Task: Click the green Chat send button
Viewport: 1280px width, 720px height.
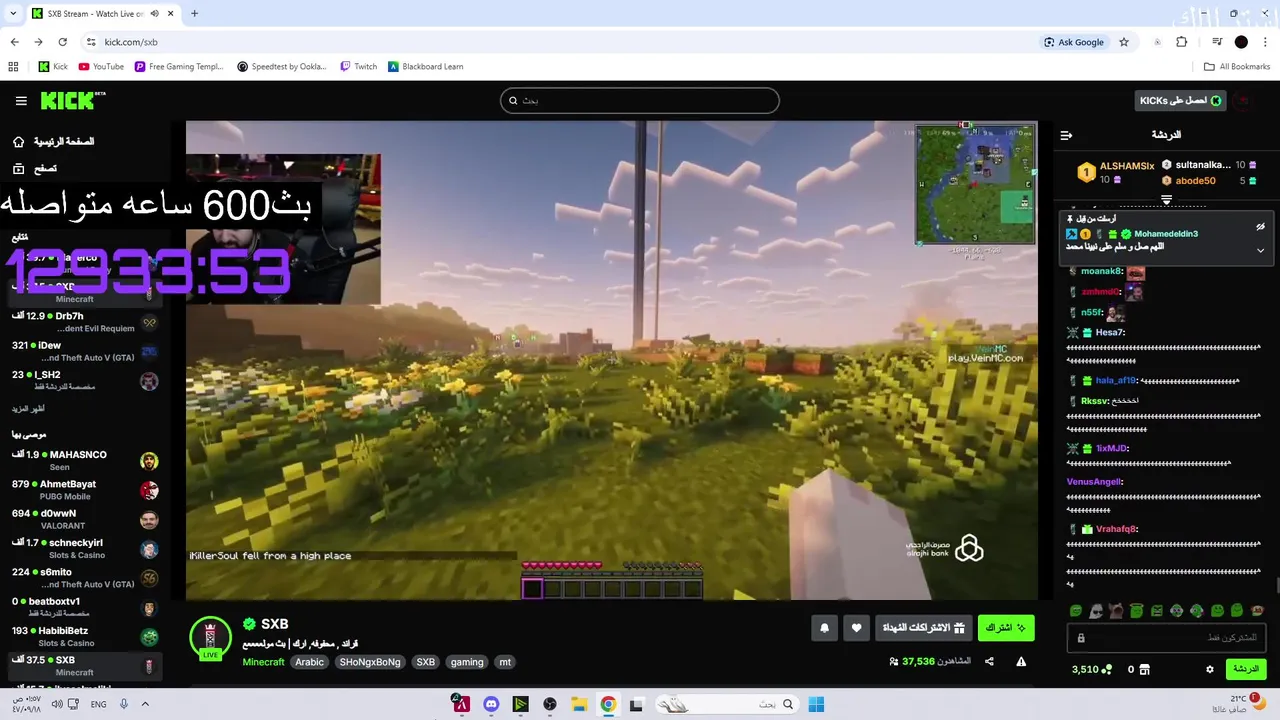Action: [1246, 669]
